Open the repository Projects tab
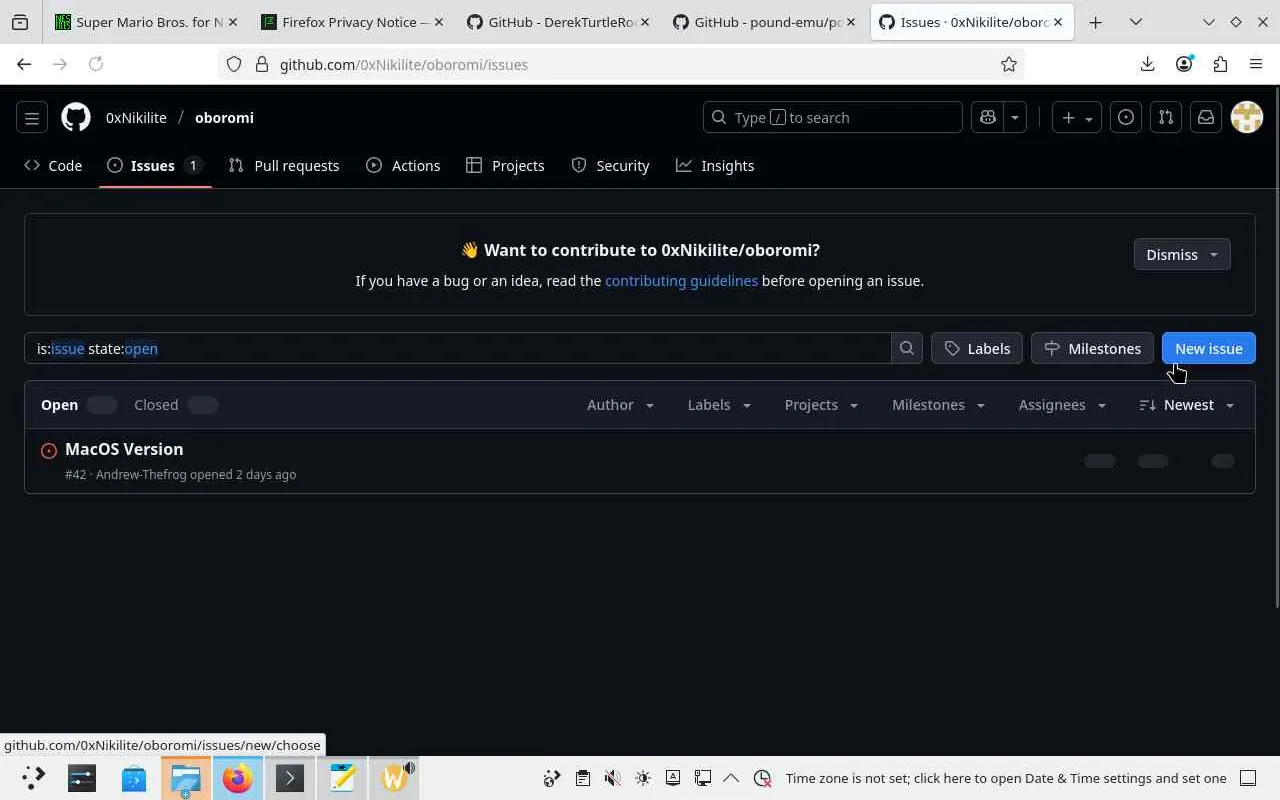 505,166
